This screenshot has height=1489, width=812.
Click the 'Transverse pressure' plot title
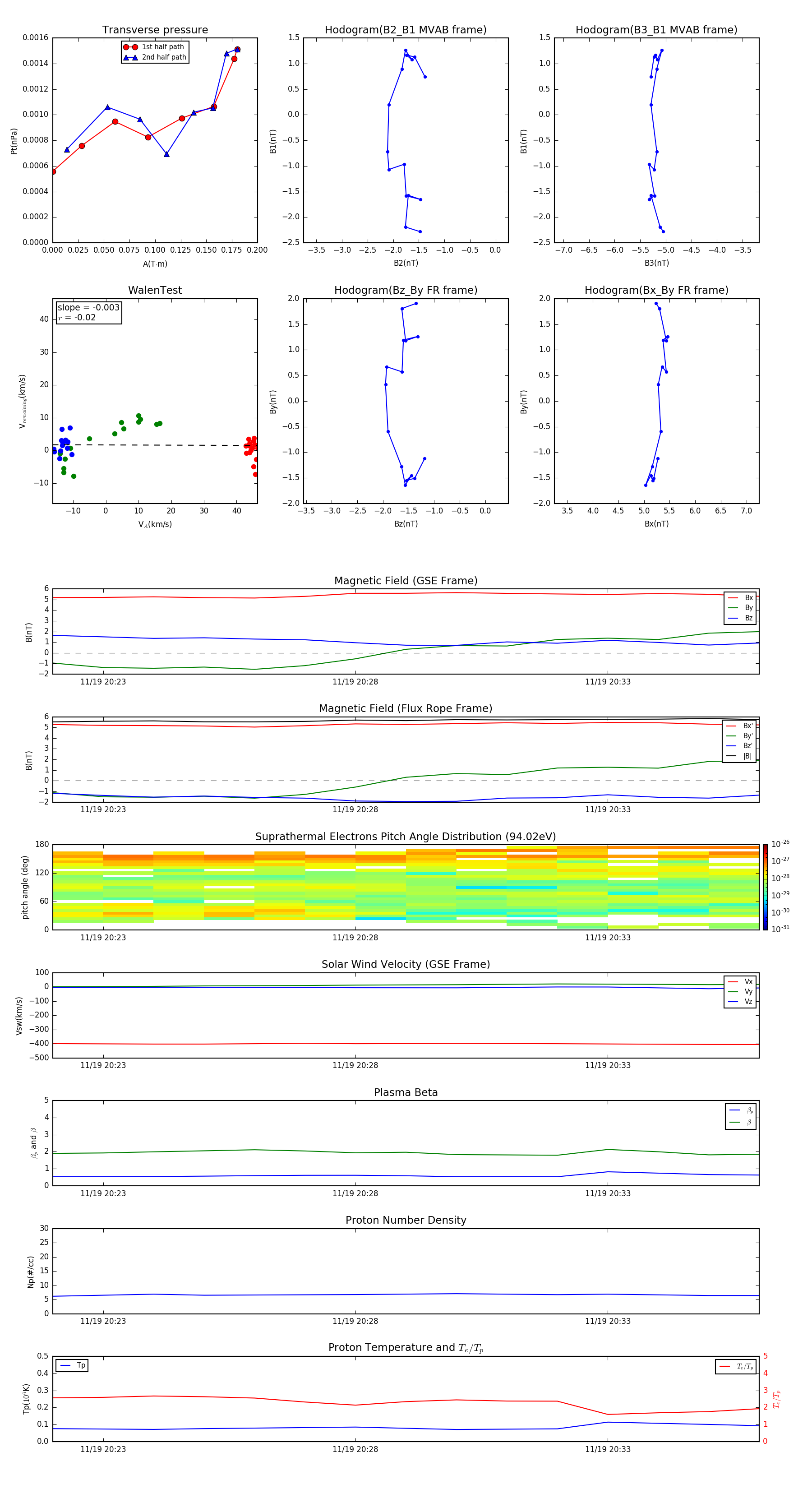pyautogui.click(x=155, y=30)
